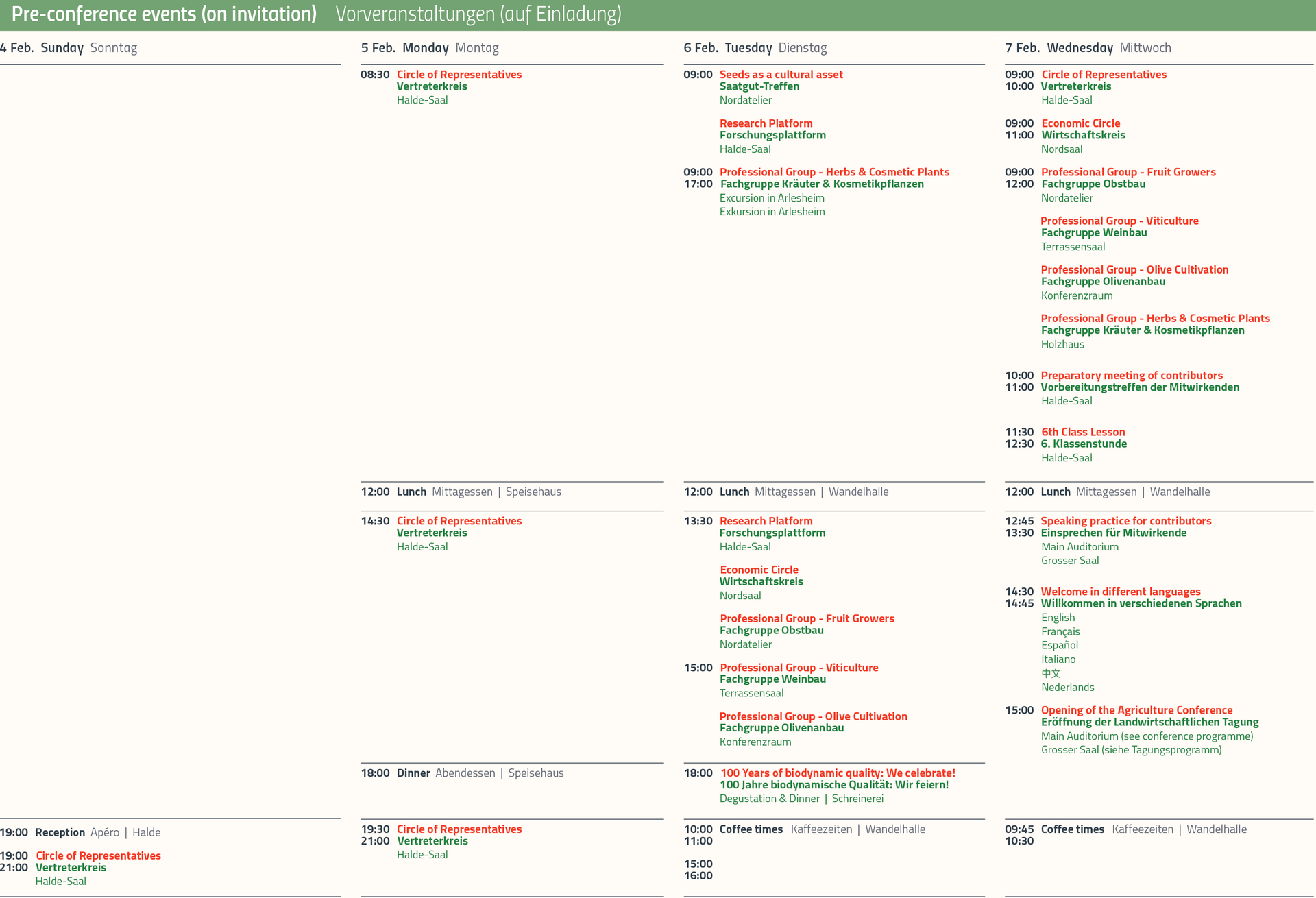Viewport: 1316px width, 898px height.
Task: Click 'Saatgut-Treffen' German subtitle
Action: click(x=759, y=86)
